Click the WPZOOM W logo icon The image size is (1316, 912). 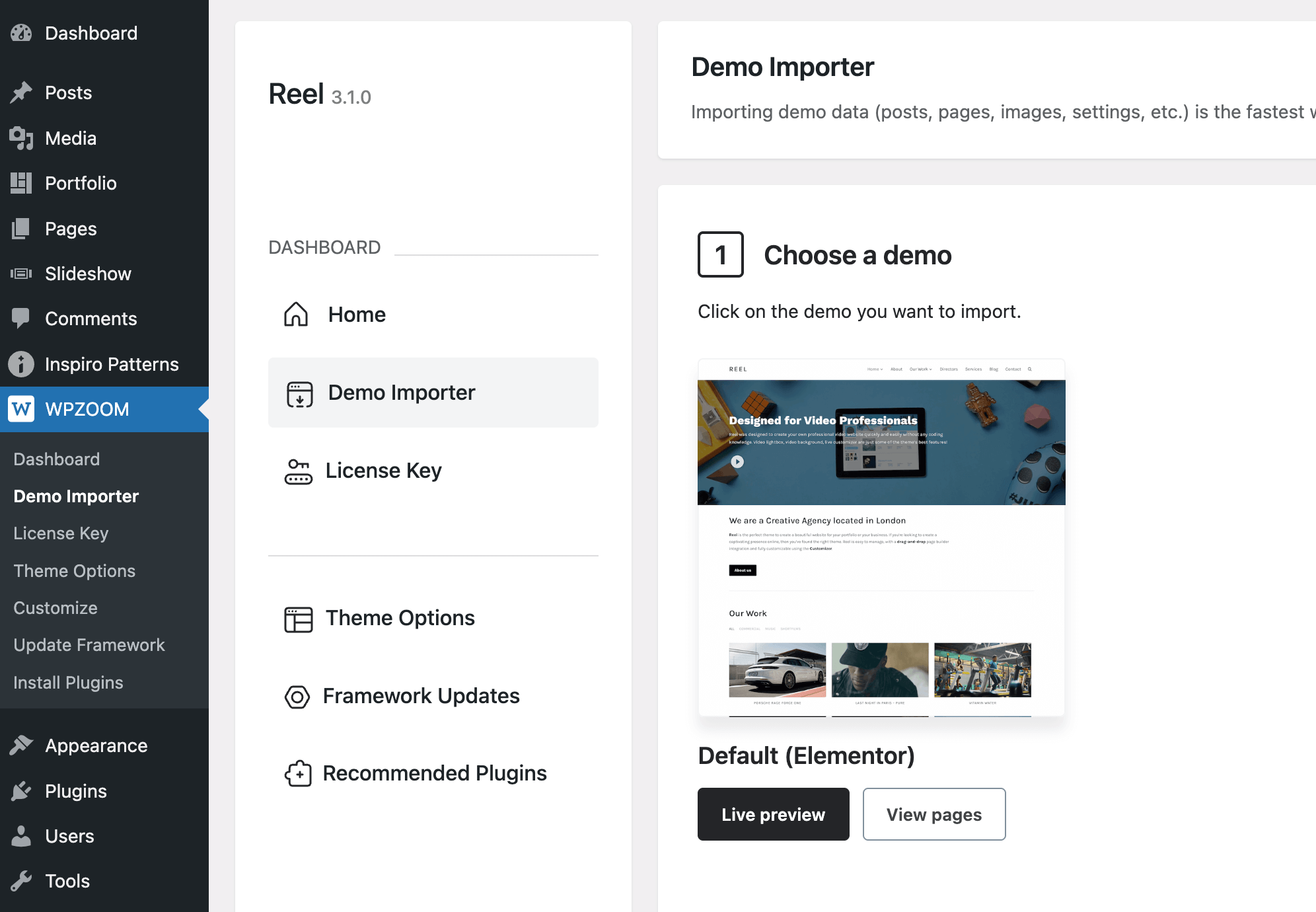pyautogui.click(x=21, y=409)
